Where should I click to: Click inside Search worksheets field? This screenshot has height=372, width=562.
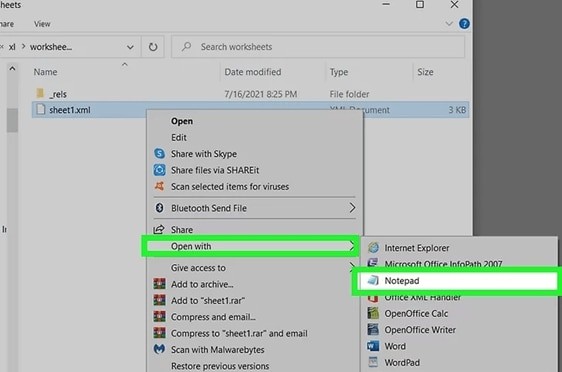tap(318, 47)
